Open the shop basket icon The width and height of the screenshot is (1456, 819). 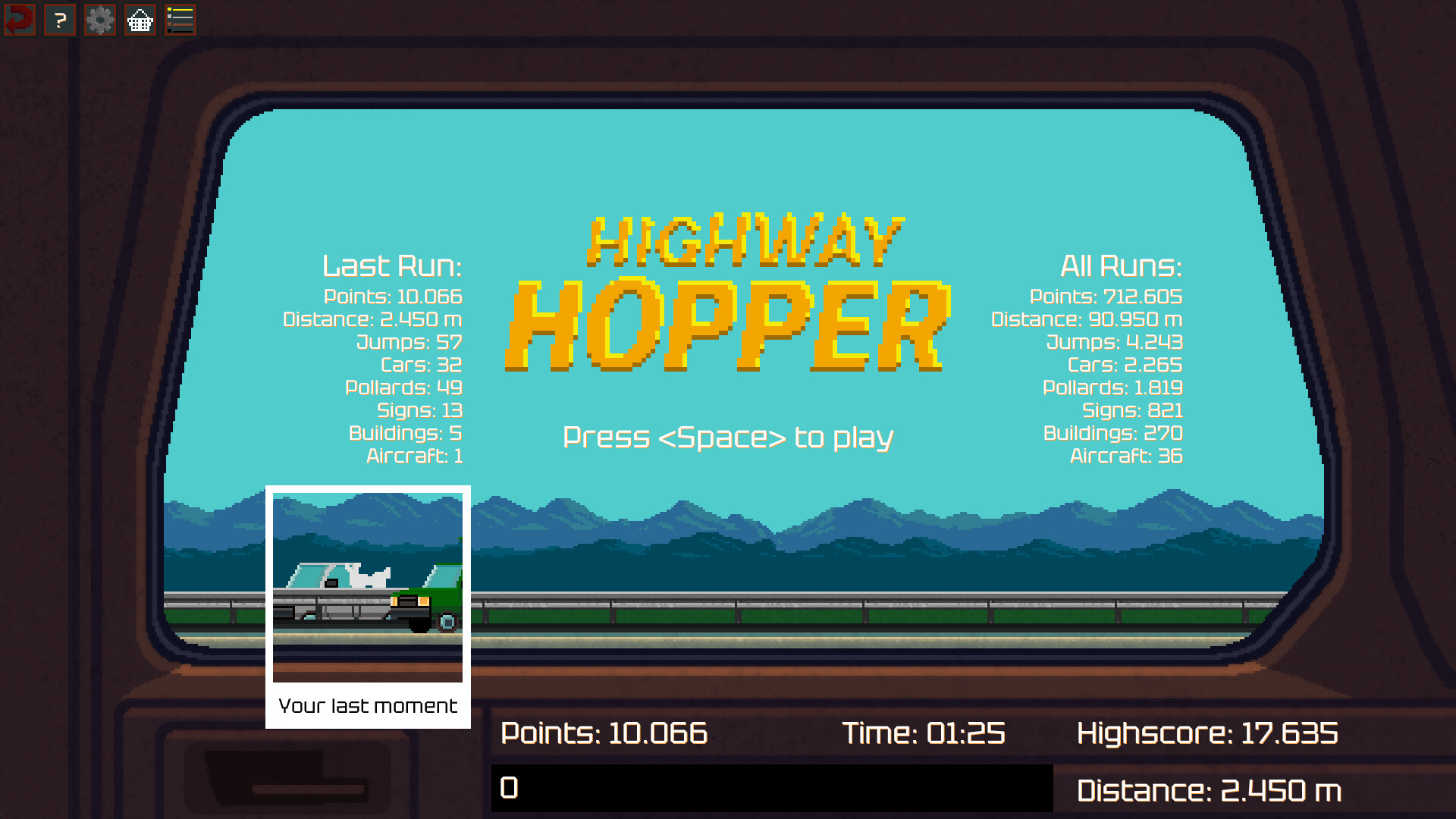[140, 20]
